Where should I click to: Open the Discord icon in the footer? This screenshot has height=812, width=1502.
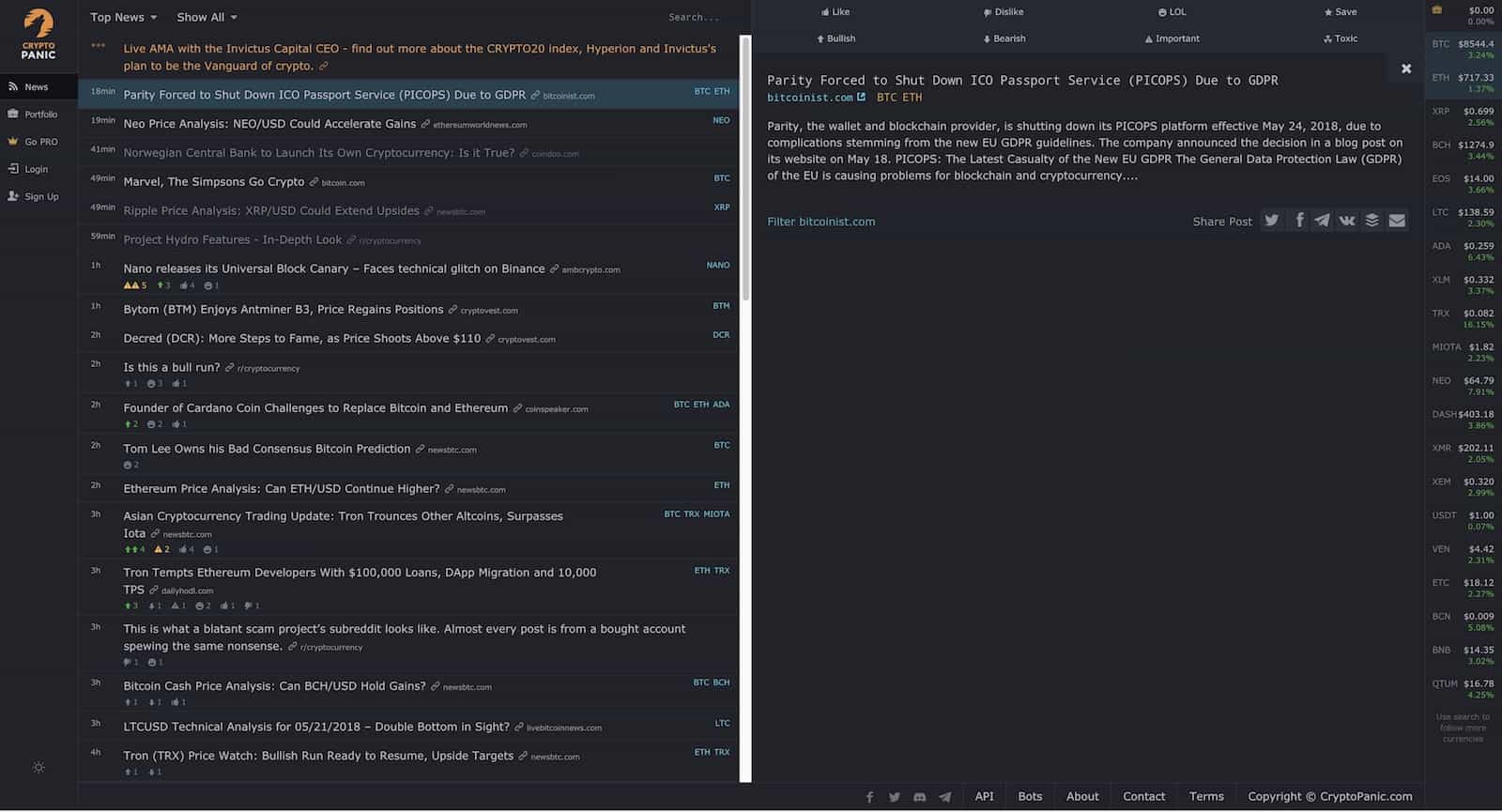coord(920,797)
